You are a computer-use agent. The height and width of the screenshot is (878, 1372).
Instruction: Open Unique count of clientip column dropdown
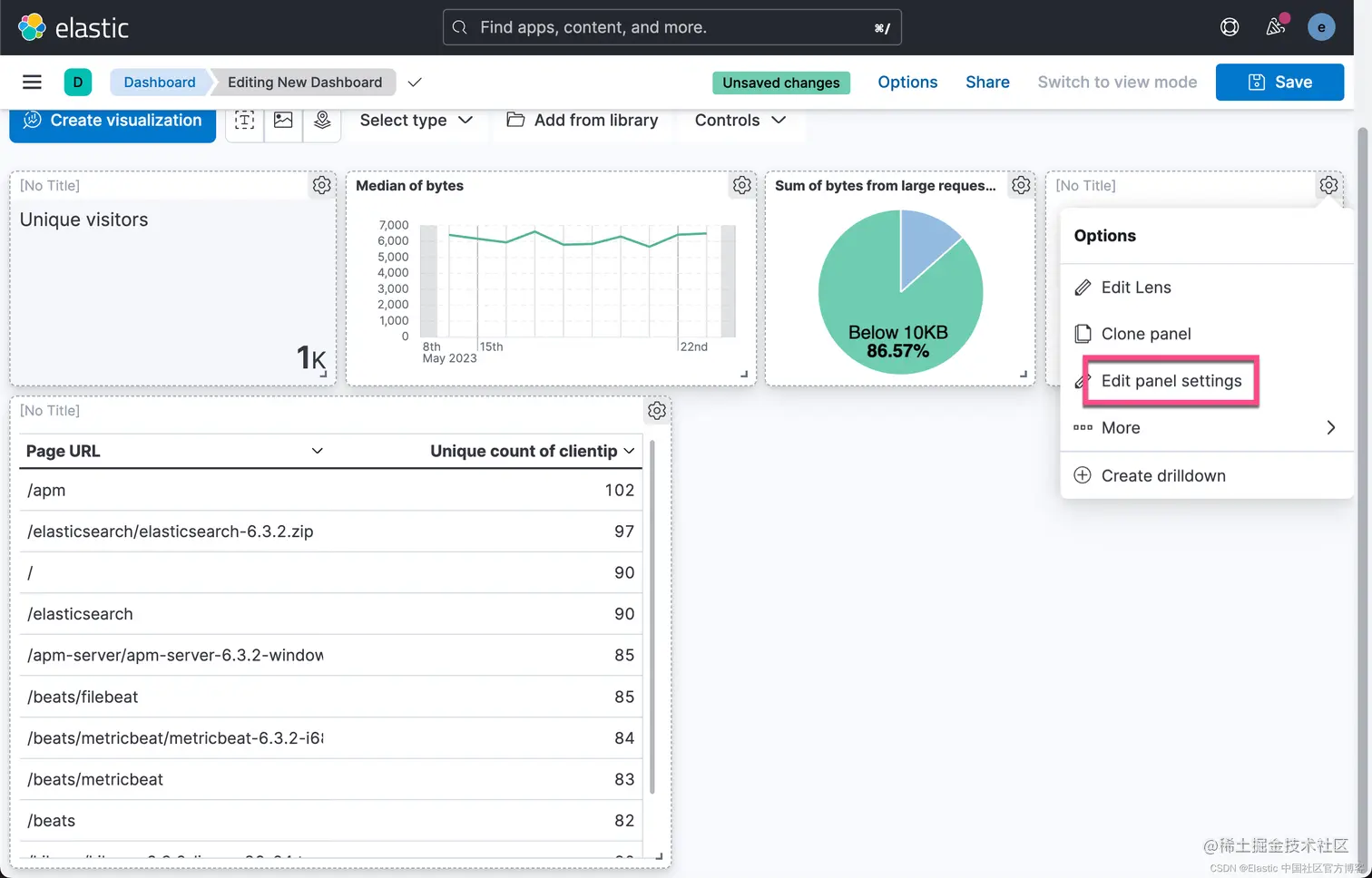click(629, 451)
